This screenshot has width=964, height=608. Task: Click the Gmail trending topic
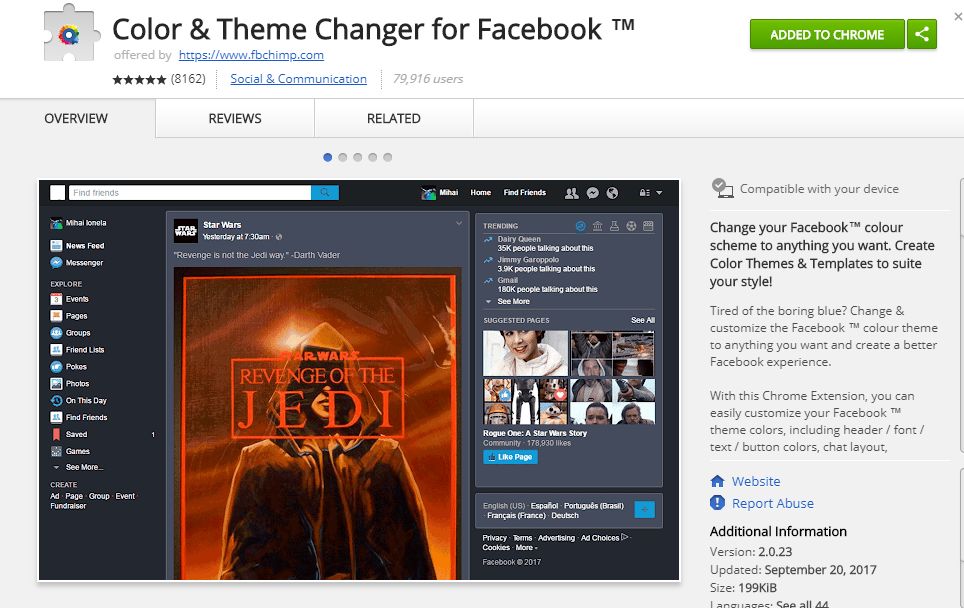pos(508,280)
